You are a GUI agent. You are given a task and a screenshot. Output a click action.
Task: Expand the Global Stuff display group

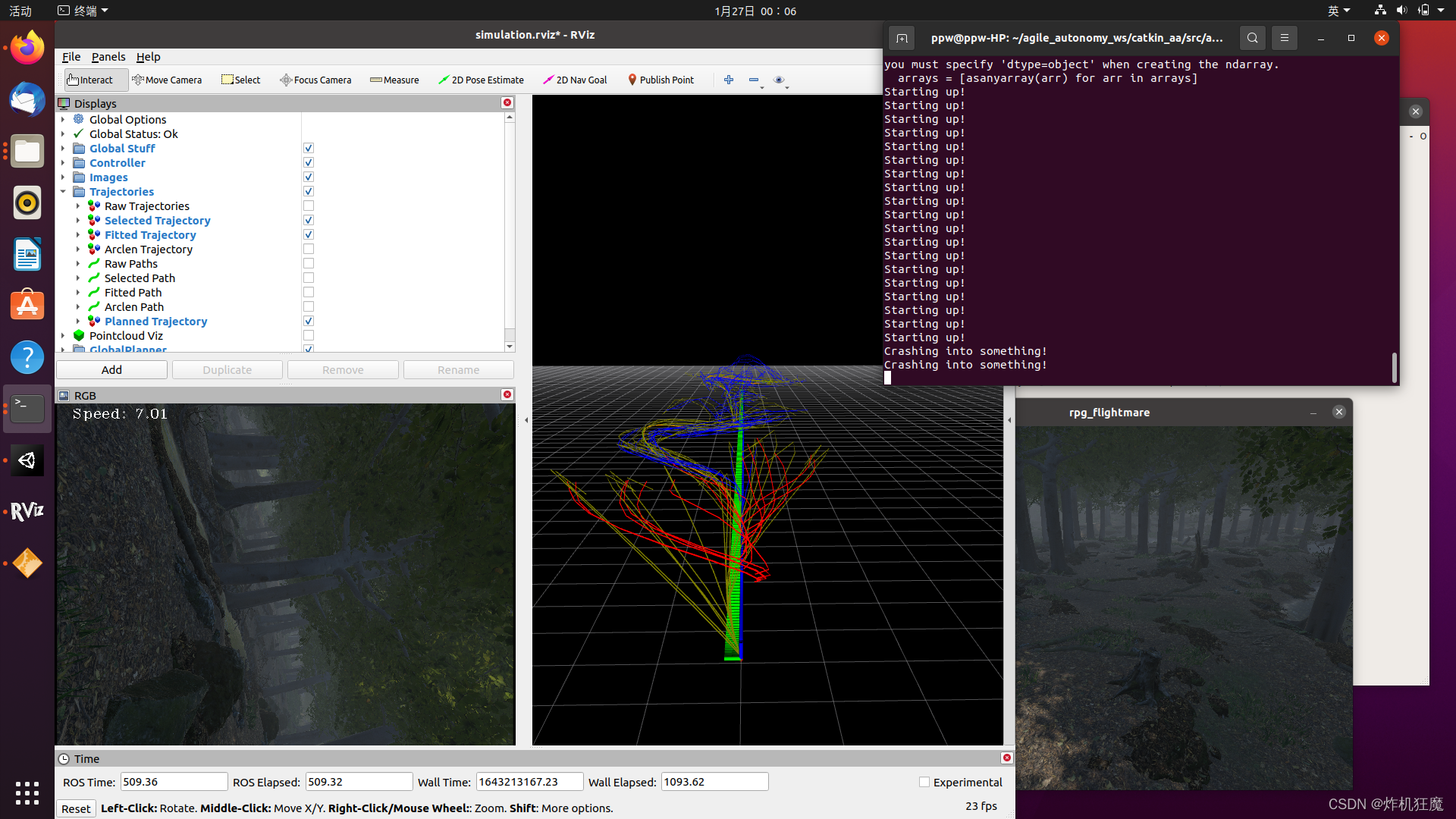point(63,148)
